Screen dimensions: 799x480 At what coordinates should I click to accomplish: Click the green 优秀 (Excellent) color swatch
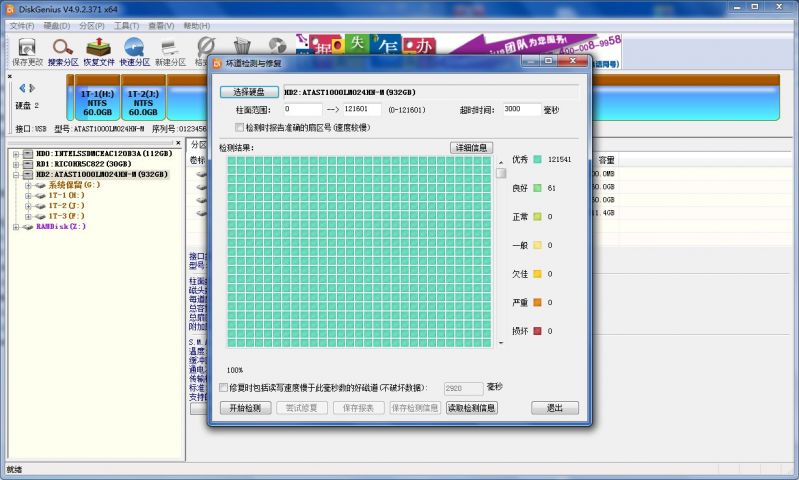point(537,160)
